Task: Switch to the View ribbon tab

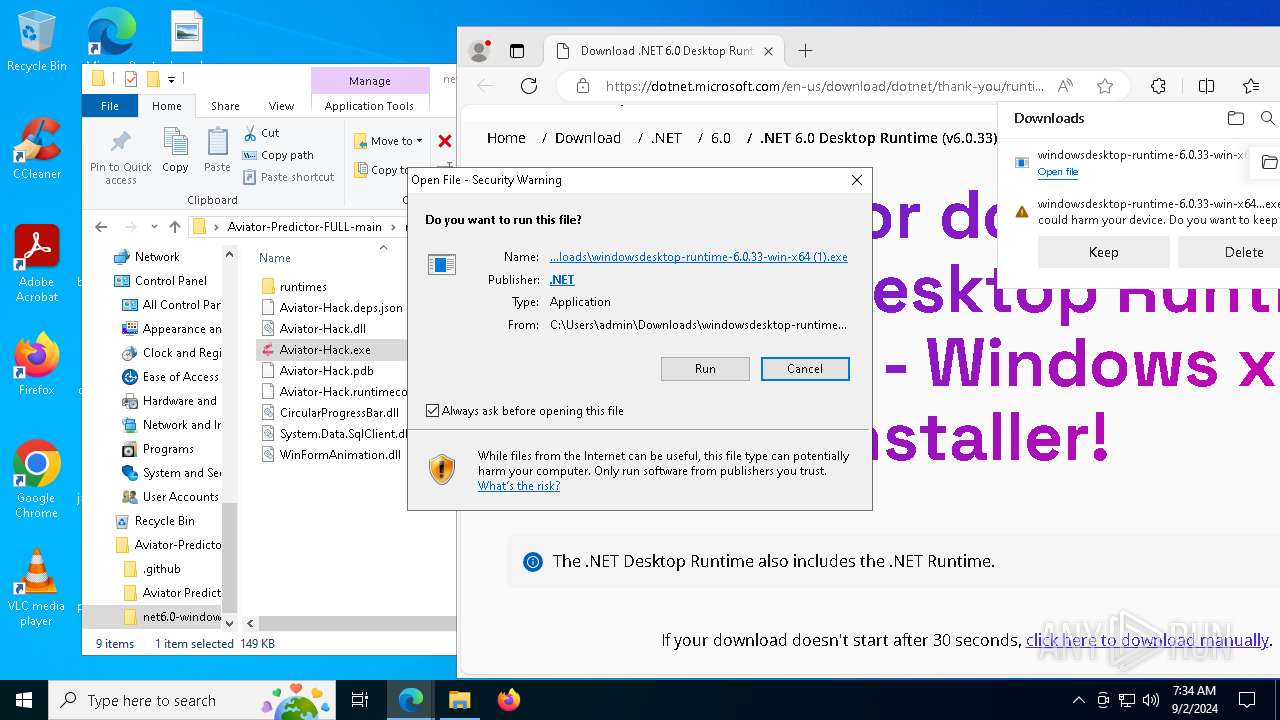Action: [282, 106]
